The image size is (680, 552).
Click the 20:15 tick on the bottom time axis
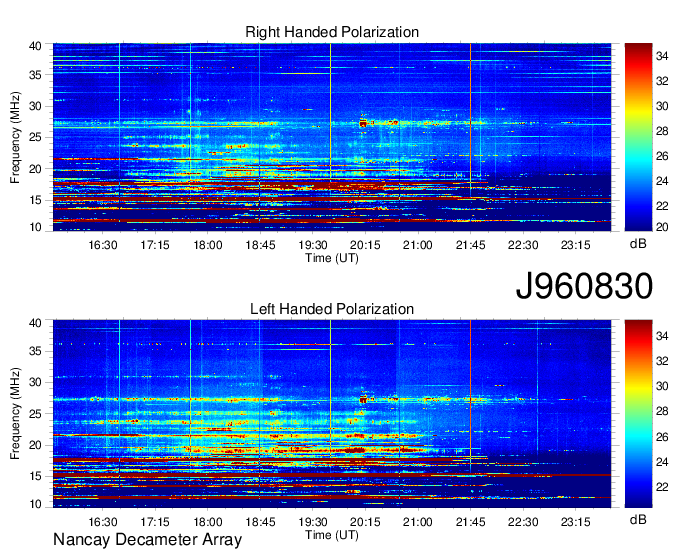tap(365, 522)
